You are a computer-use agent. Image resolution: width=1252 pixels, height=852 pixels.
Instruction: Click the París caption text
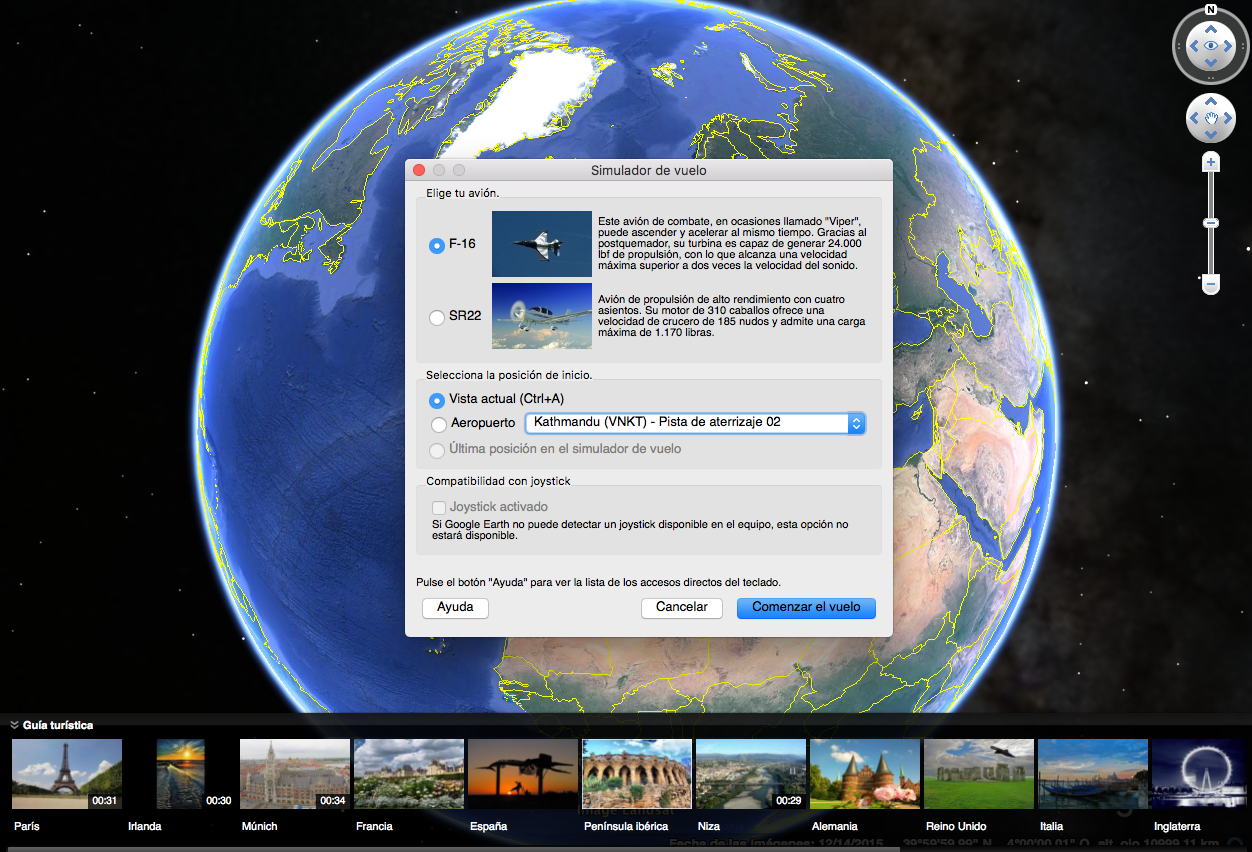point(27,827)
